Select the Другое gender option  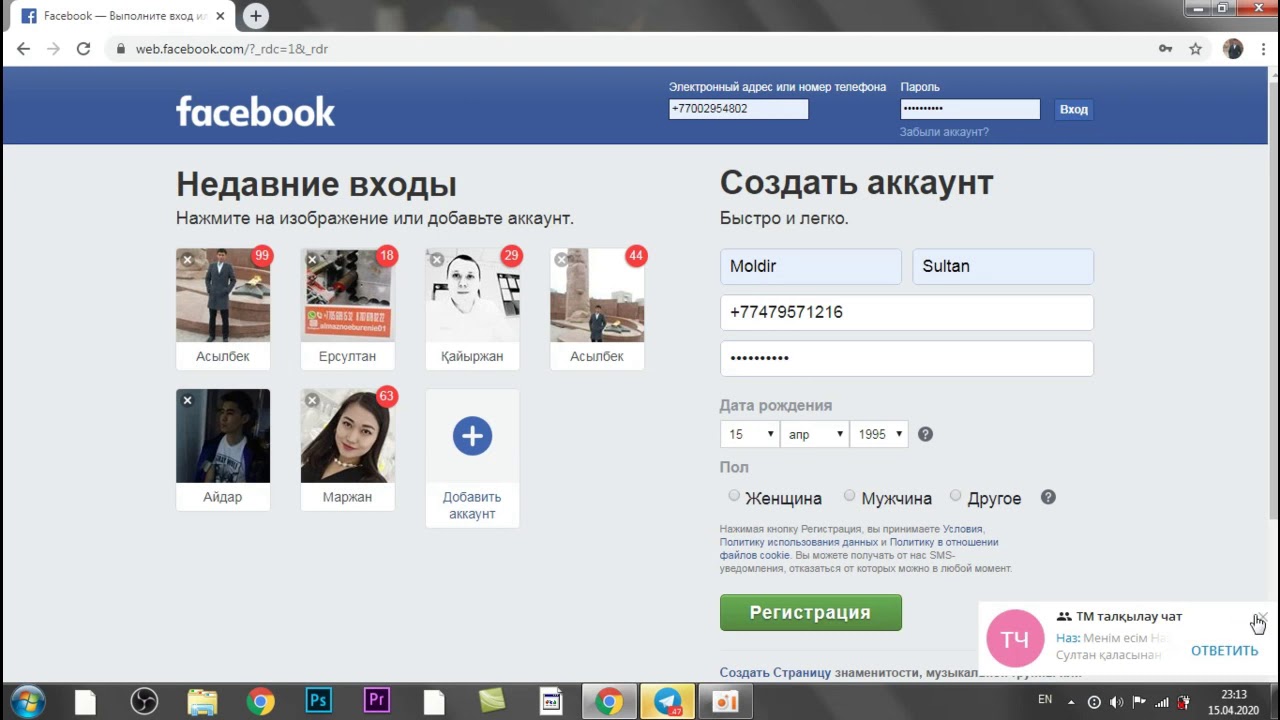[x=955, y=496]
